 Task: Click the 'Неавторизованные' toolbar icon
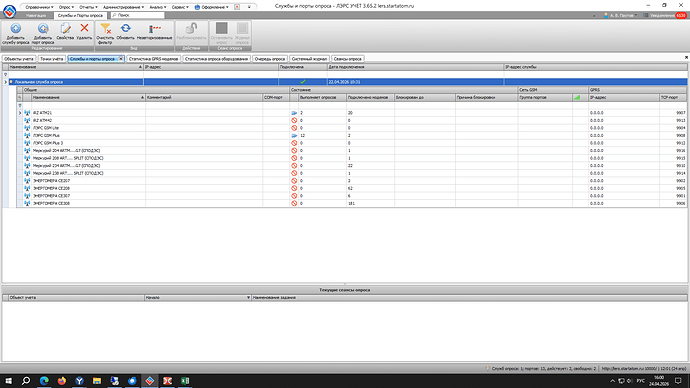(154, 29)
